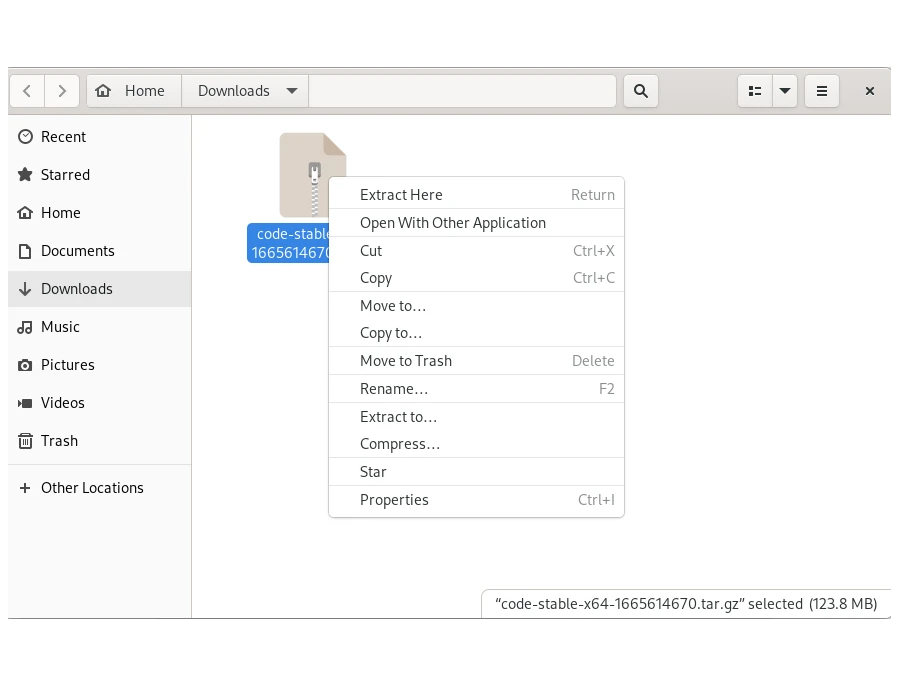Image resolution: width=900 pixels, height=675 pixels.
Task: Go to Home in the path bar
Action: tap(133, 91)
